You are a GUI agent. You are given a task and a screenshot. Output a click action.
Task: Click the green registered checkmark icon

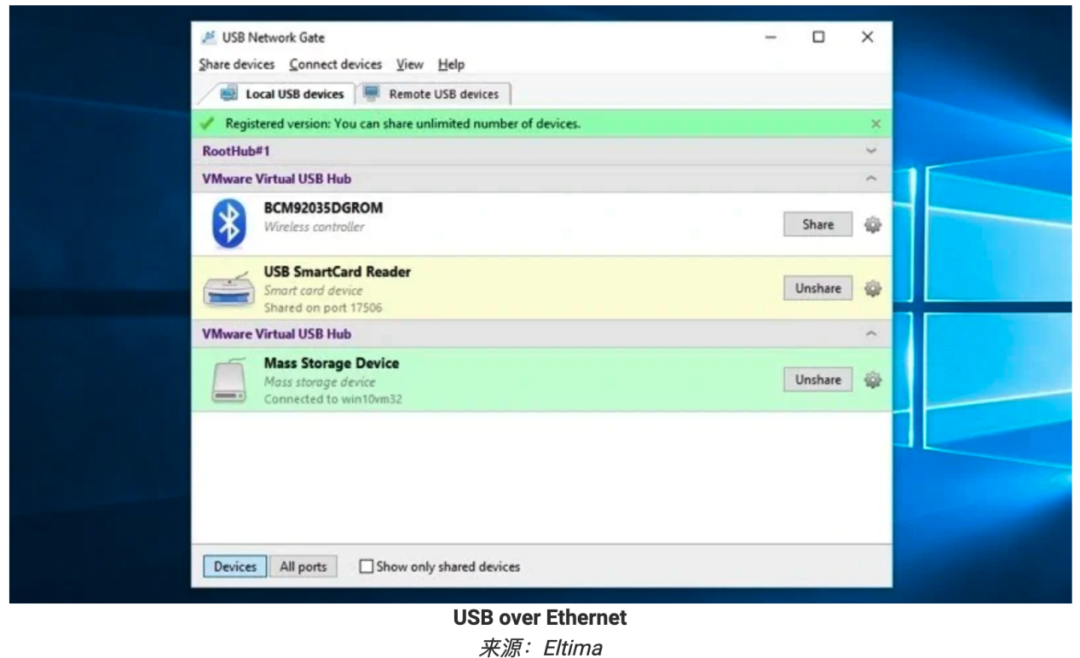click(x=207, y=124)
